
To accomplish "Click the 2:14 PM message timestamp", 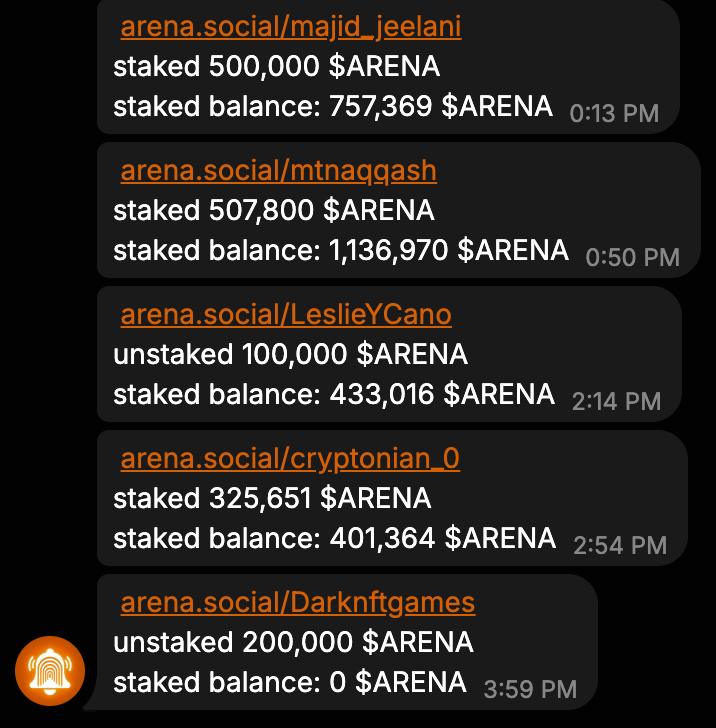I will tap(616, 401).
